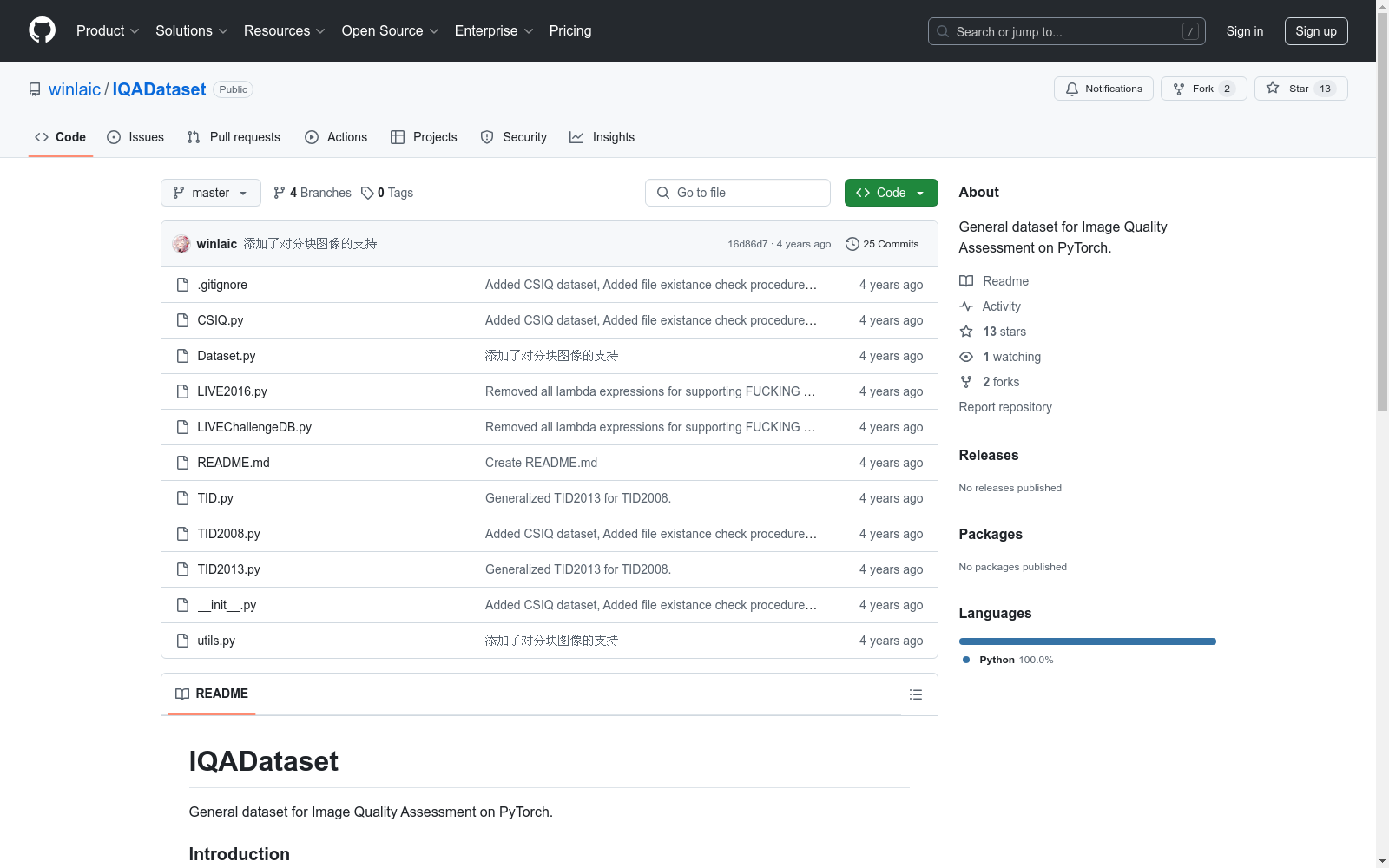Click the winlaic avatar in commit header
Viewport: 1389px width, 868px height.
pos(181,244)
